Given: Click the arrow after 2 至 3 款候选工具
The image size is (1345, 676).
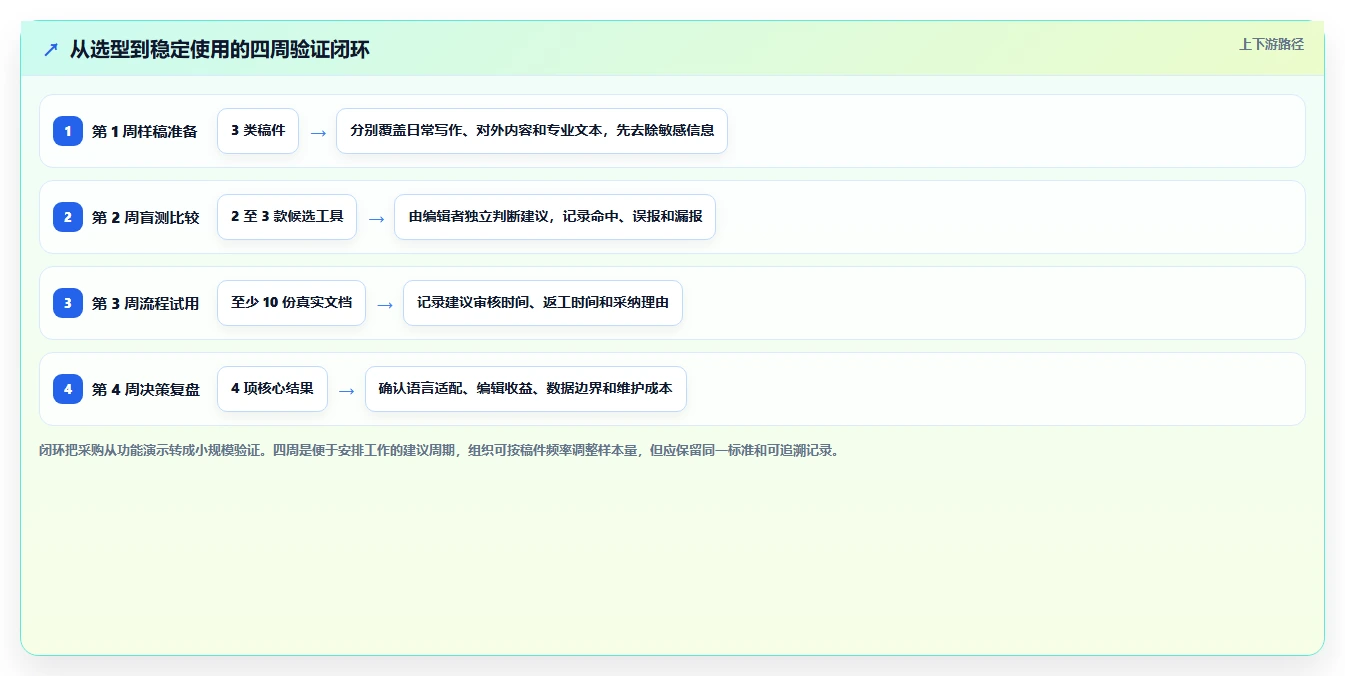Looking at the screenshot, I should pyautogui.click(x=376, y=218).
